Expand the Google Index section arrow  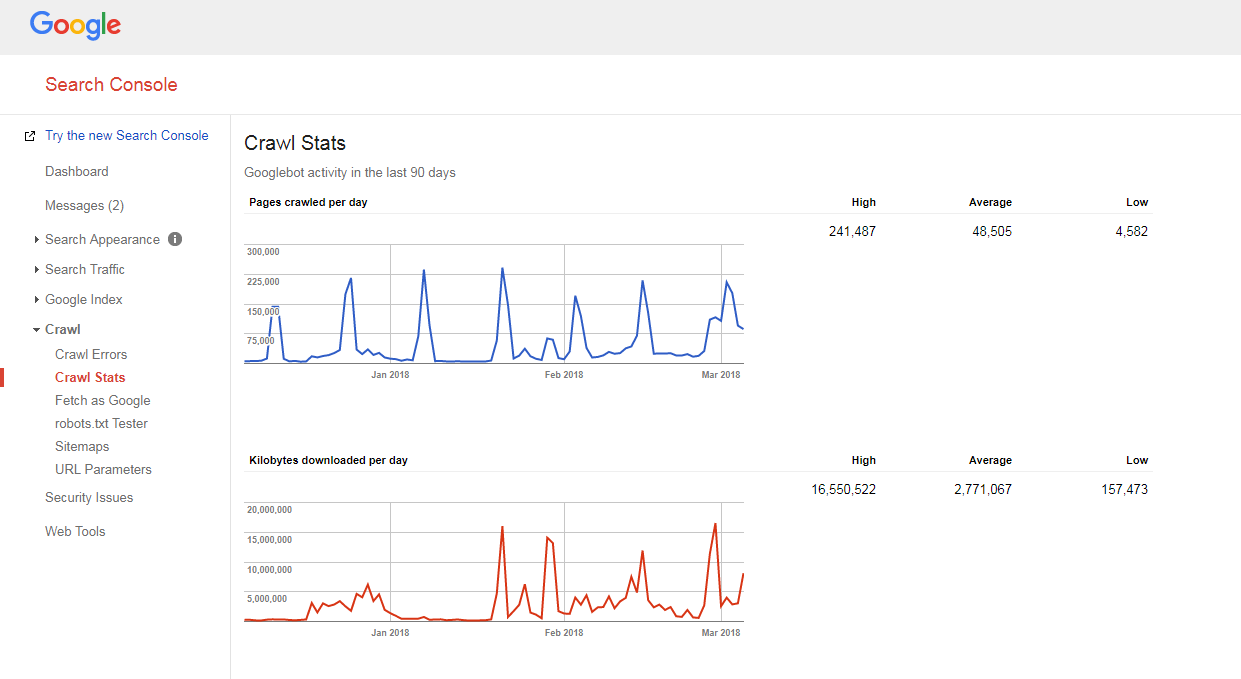(37, 300)
